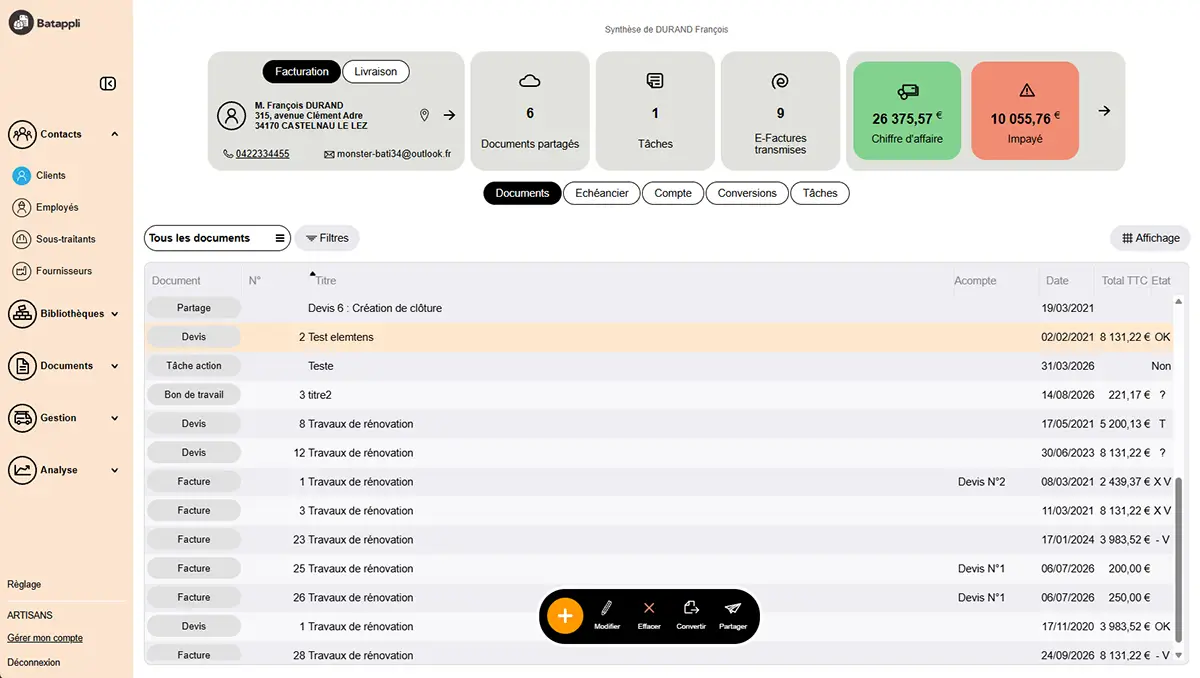This screenshot has width=1200, height=678.
Task: Click the Bibliothèques bricks icon
Action: pos(22,314)
